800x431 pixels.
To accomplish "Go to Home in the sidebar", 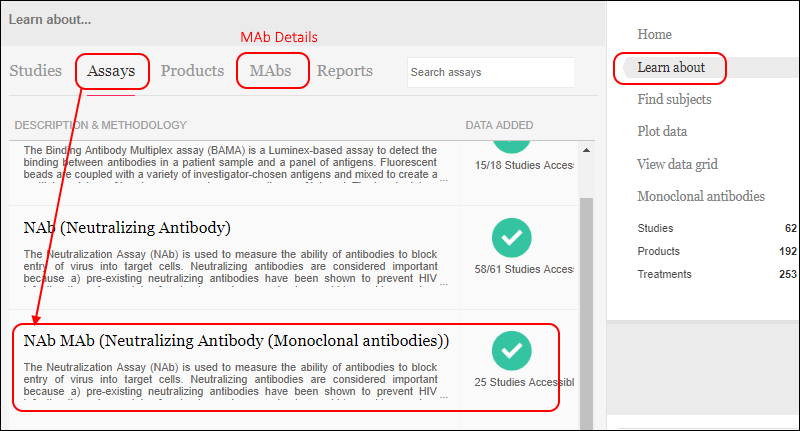I will point(655,34).
